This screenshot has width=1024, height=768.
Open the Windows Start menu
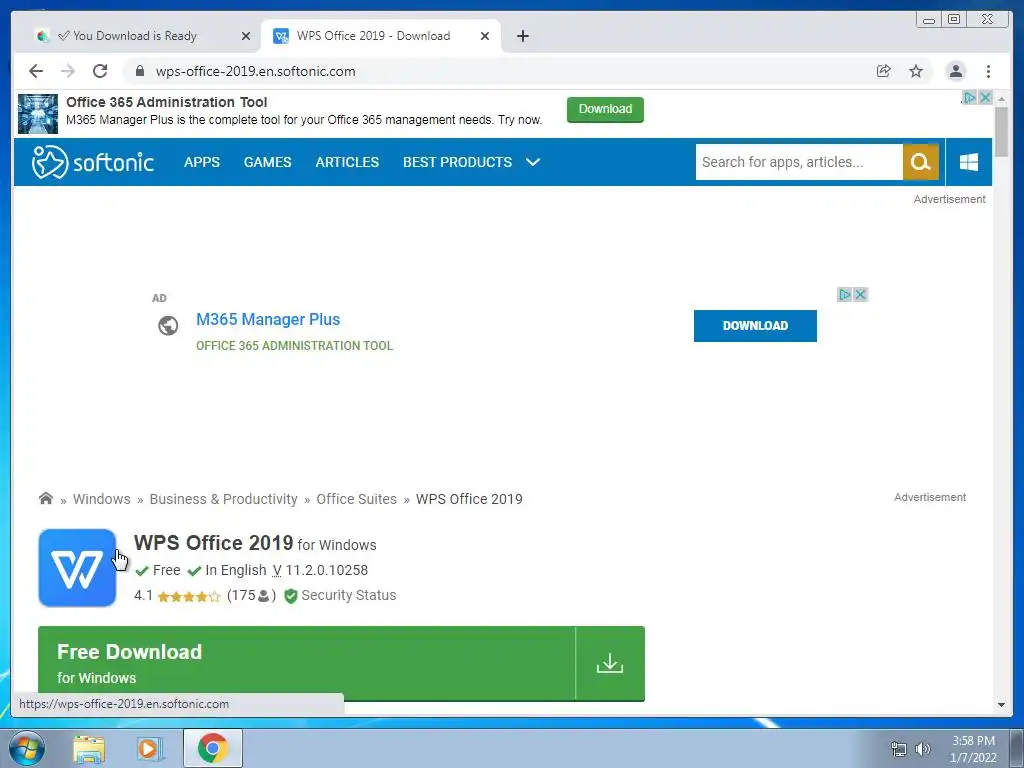(27, 748)
